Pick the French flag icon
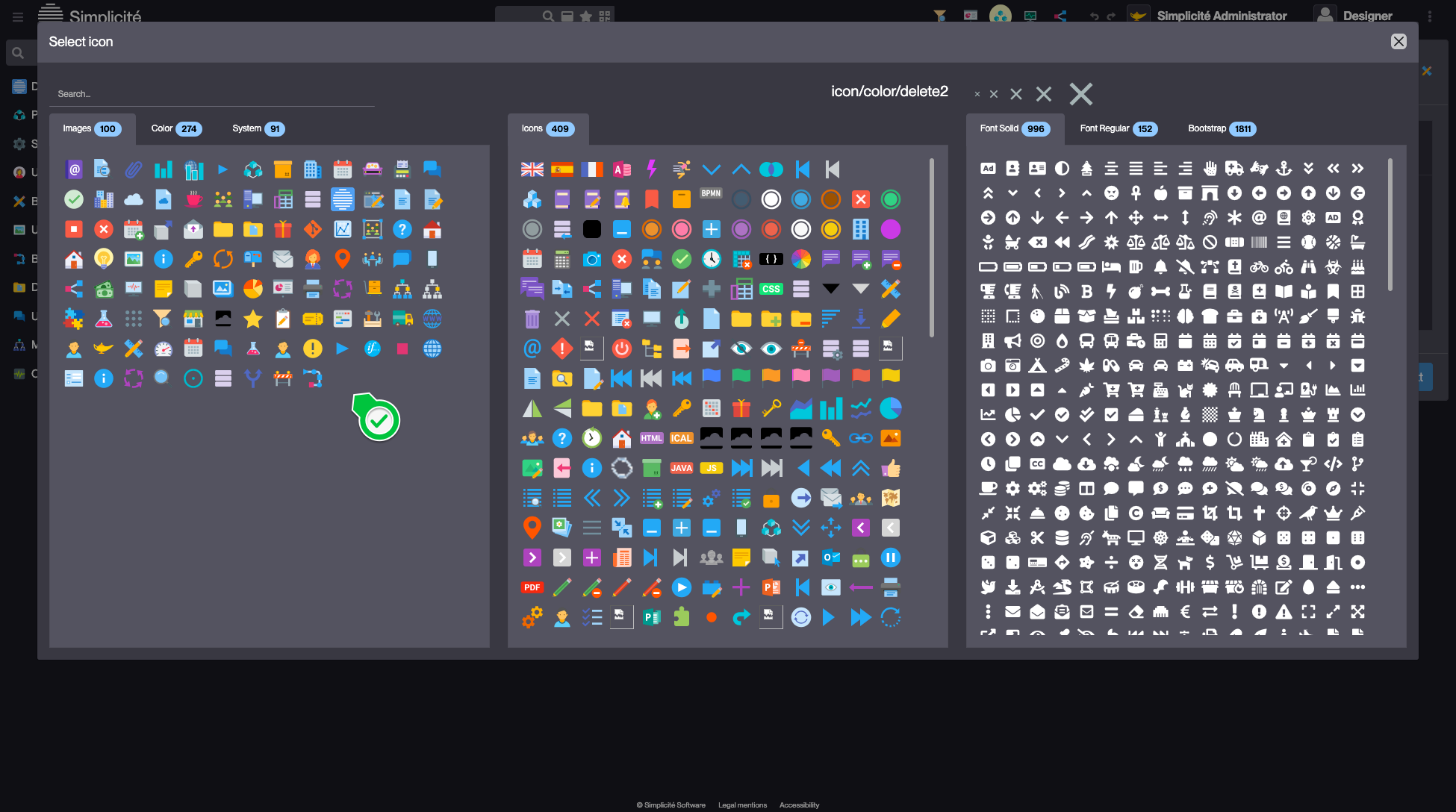 [x=592, y=169]
